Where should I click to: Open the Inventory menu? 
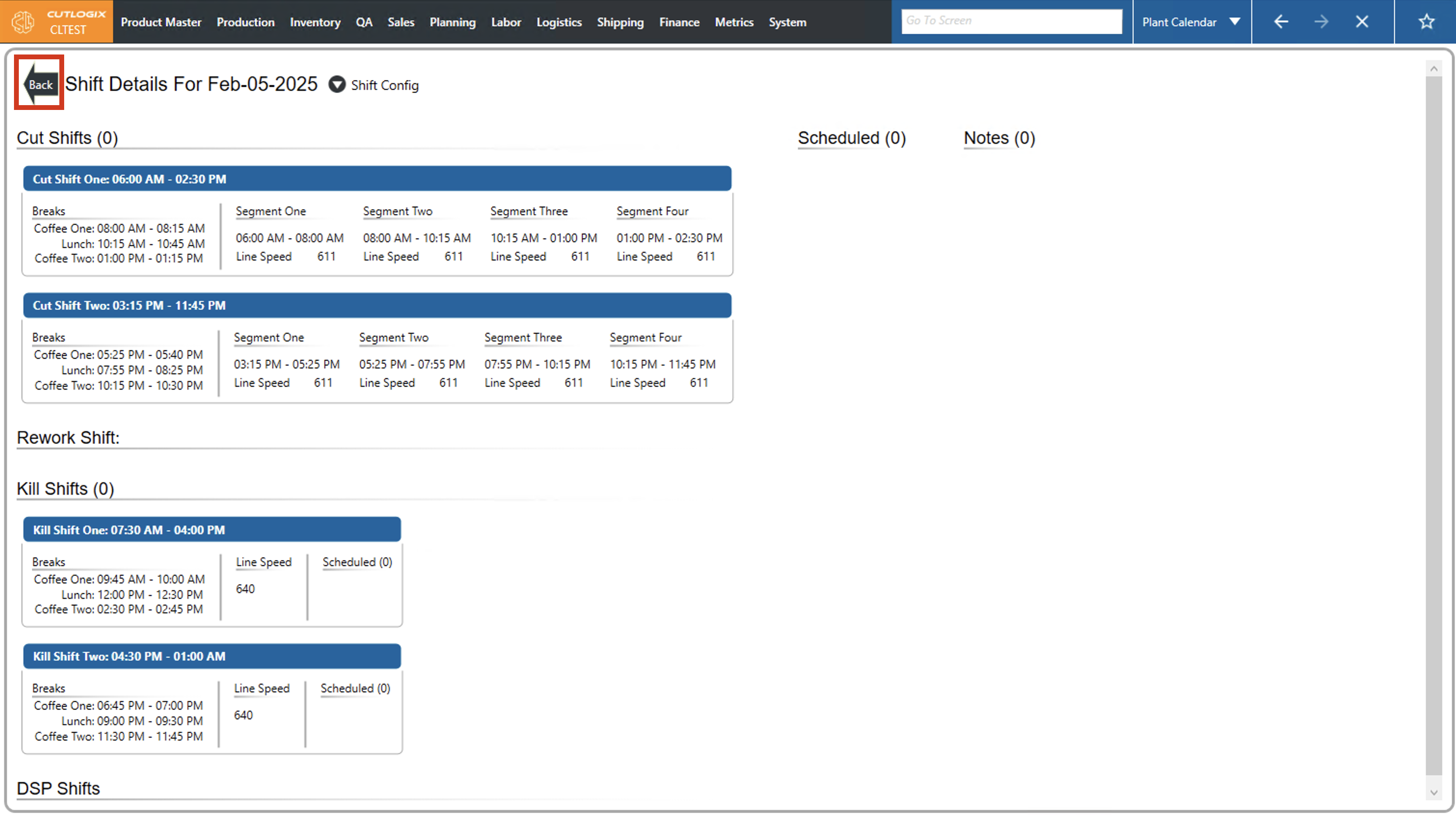(315, 22)
